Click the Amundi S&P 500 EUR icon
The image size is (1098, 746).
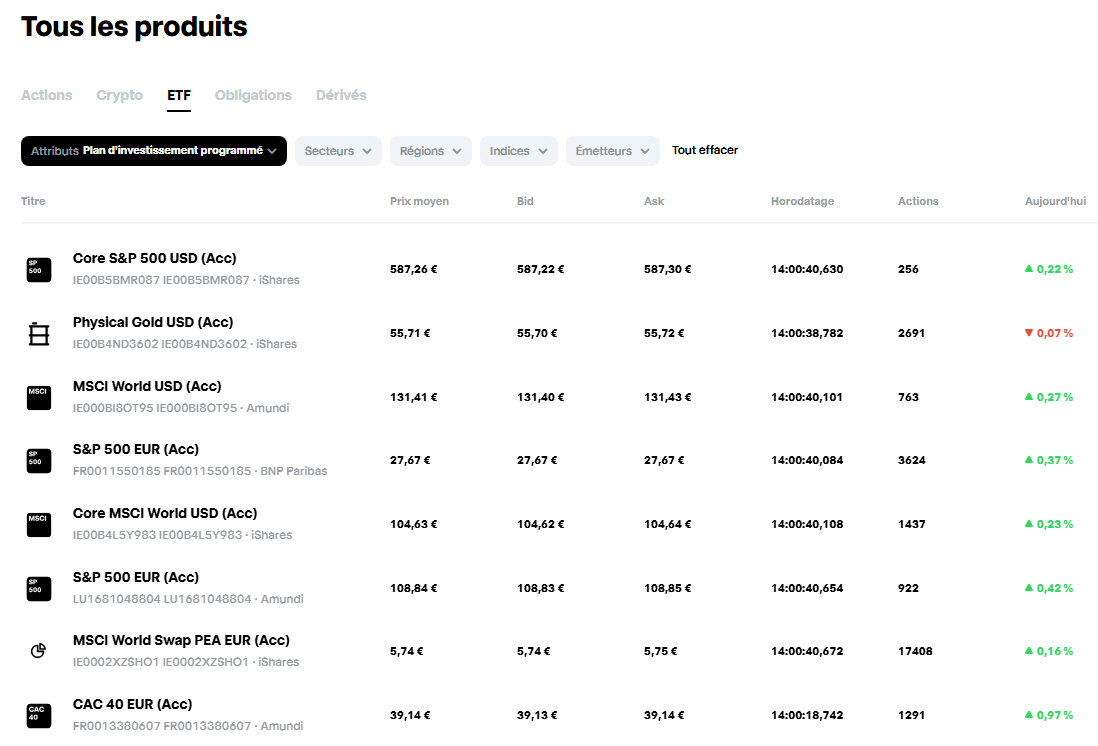38,588
